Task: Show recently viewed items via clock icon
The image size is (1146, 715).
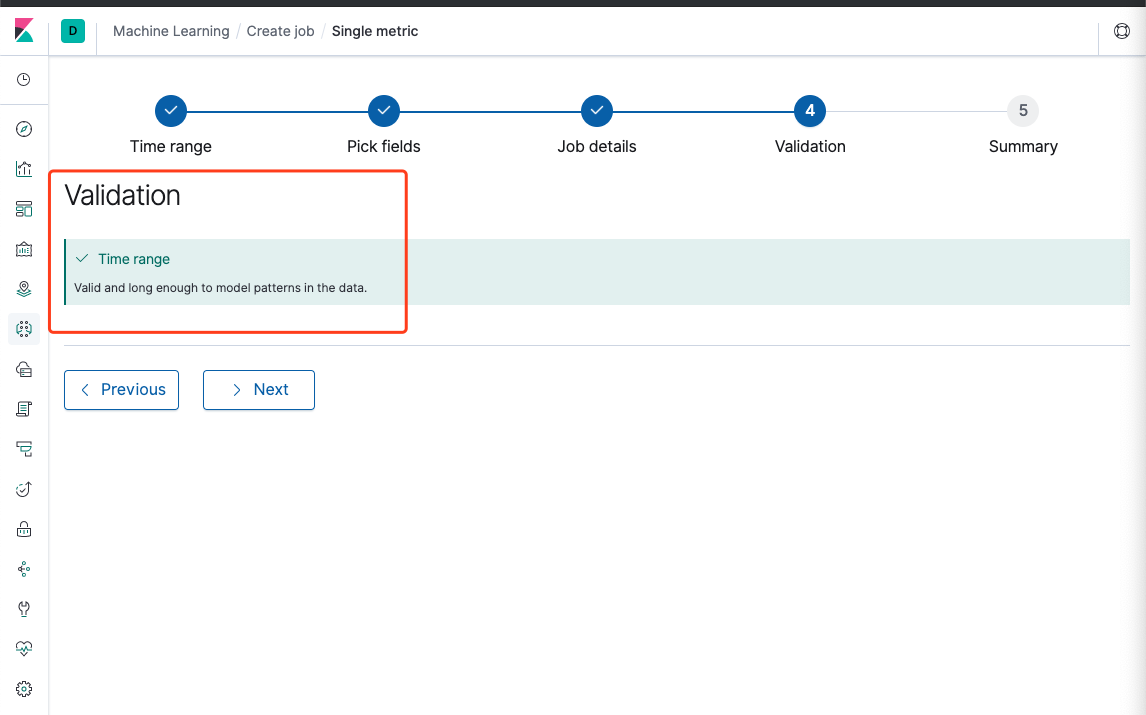Action: point(24,80)
